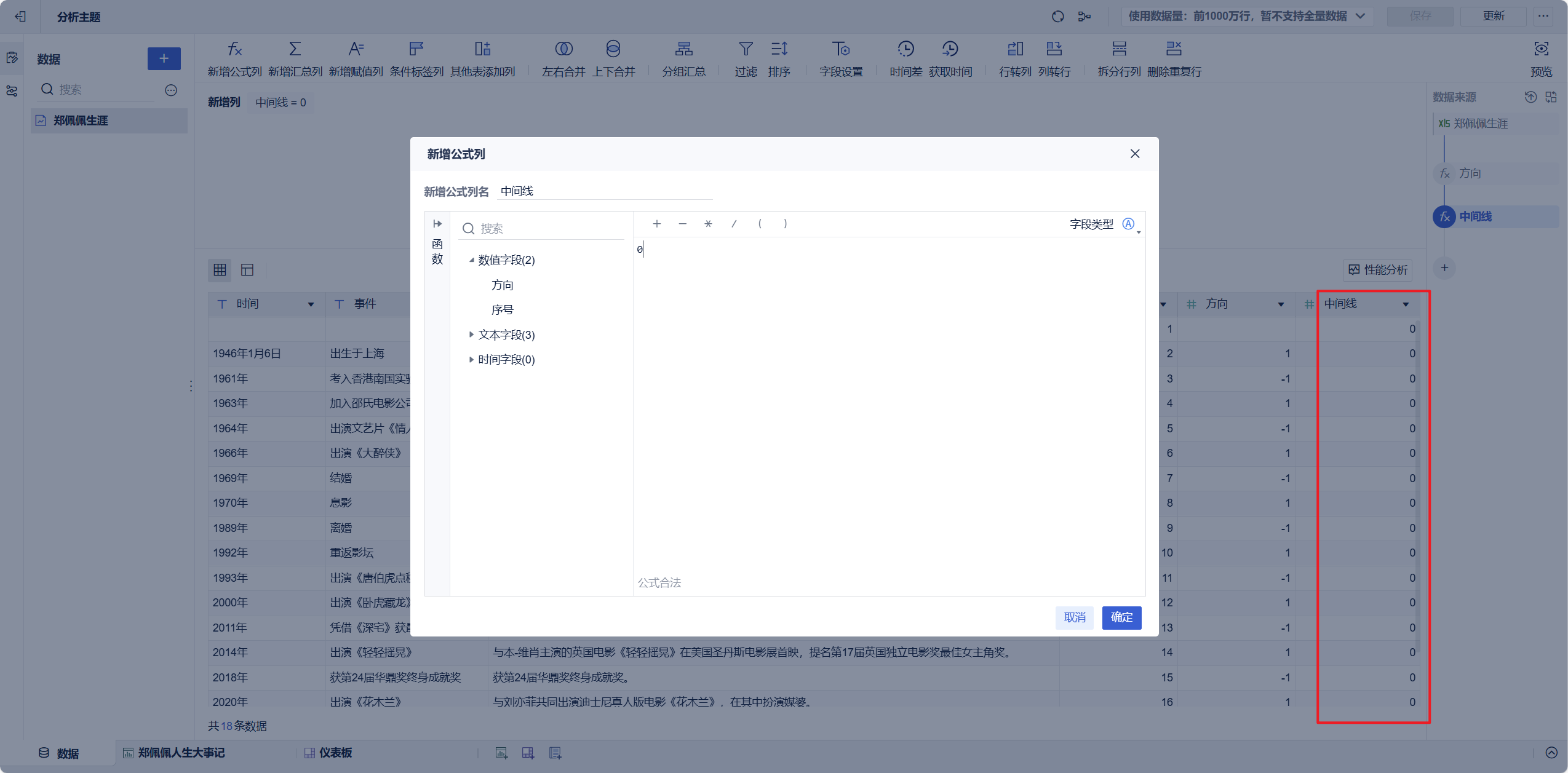Screen dimensions: 1568x773
Task: Click the 拆分行列 icon
Action: tap(1119, 49)
